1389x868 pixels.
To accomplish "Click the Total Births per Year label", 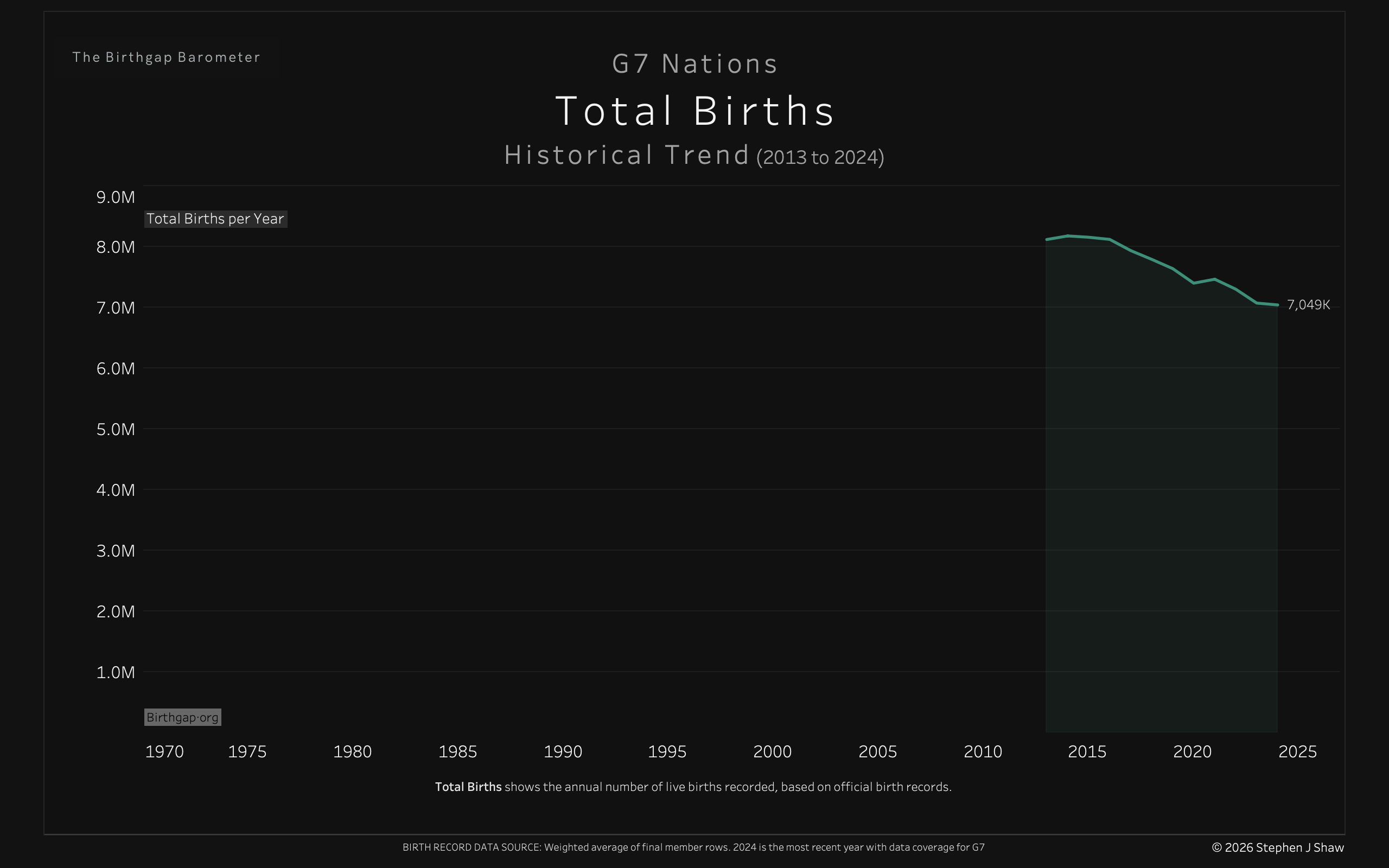I will [x=215, y=219].
